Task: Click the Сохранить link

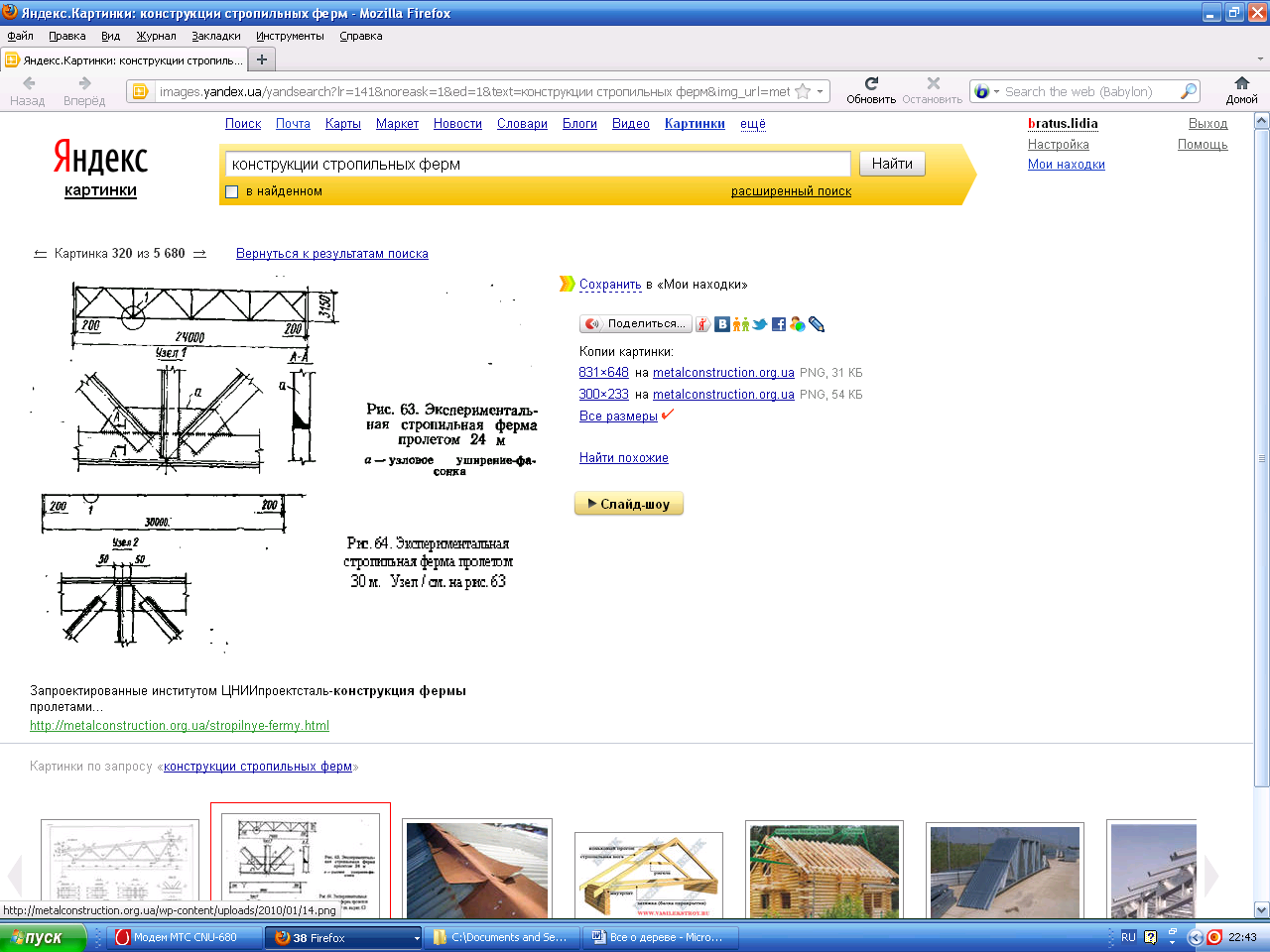Action: tap(610, 285)
